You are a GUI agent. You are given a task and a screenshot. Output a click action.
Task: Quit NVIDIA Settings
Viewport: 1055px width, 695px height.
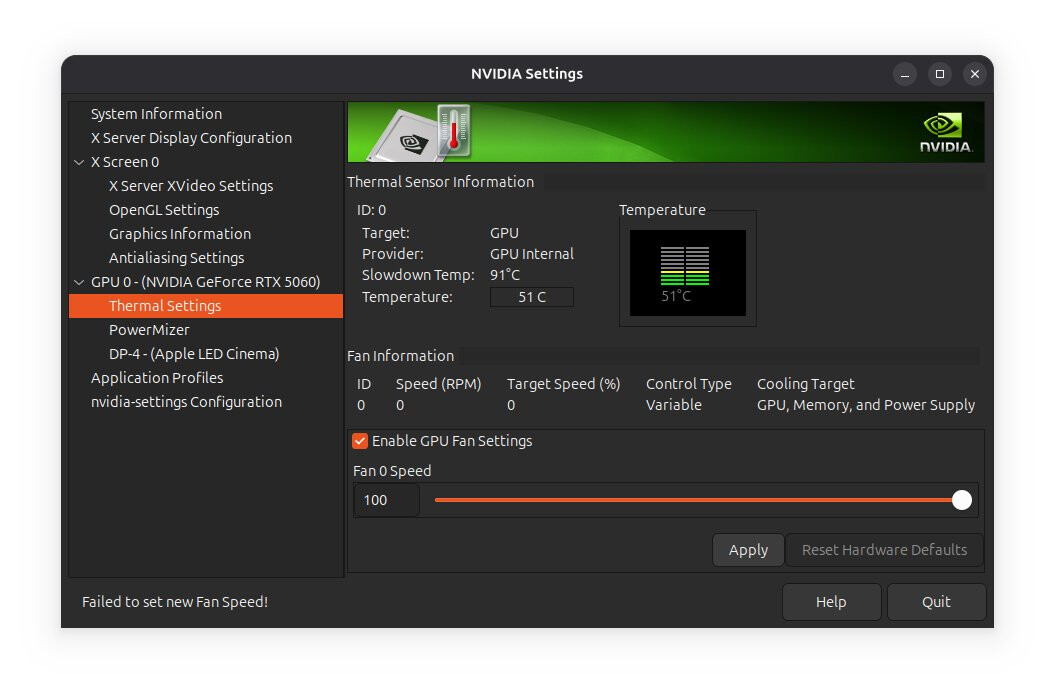point(936,602)
